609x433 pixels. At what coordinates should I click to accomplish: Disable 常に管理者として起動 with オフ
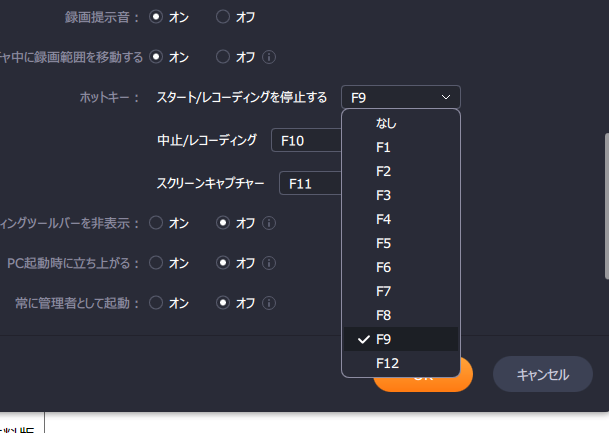click(223, 303)
